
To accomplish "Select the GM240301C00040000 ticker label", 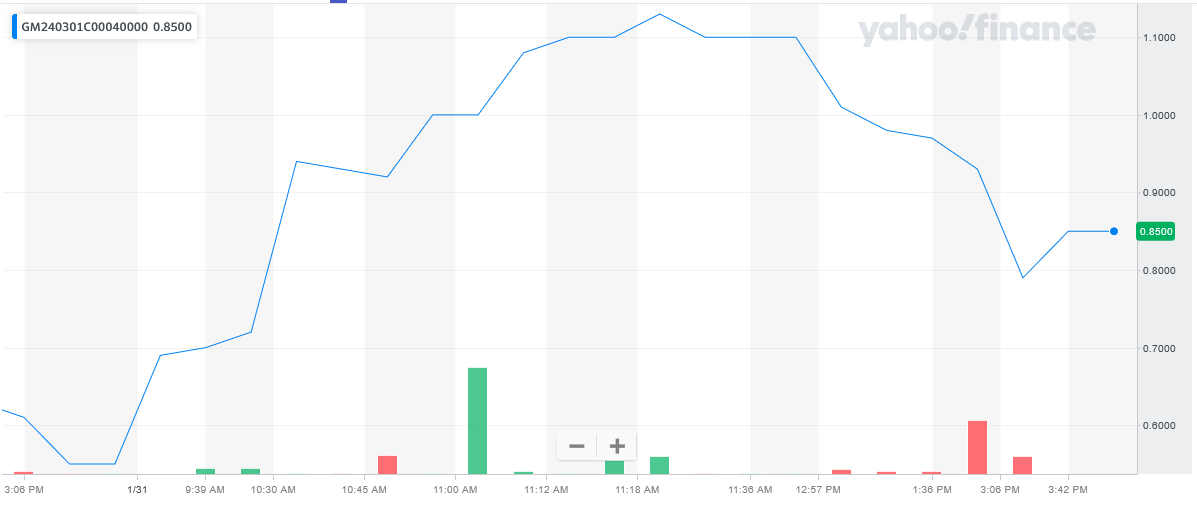I will tap(83, 27).
